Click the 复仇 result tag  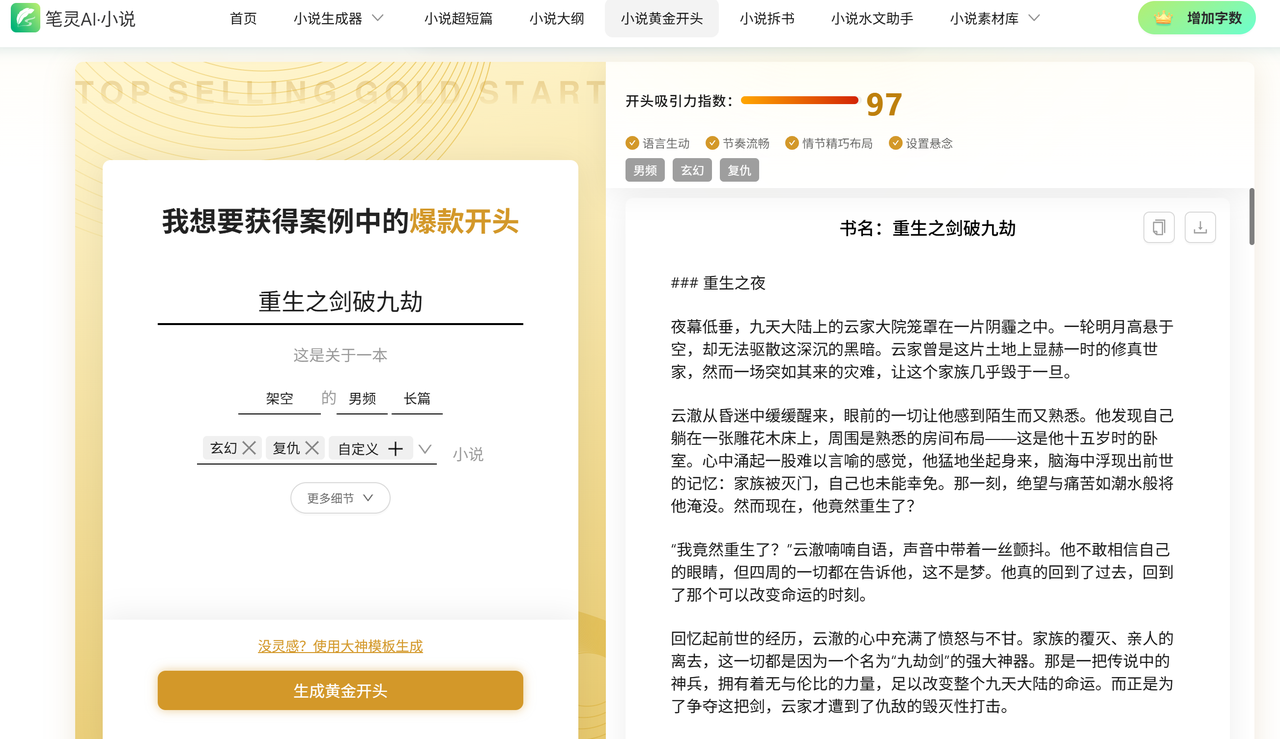pyautogui.click(x=739, y=170)
